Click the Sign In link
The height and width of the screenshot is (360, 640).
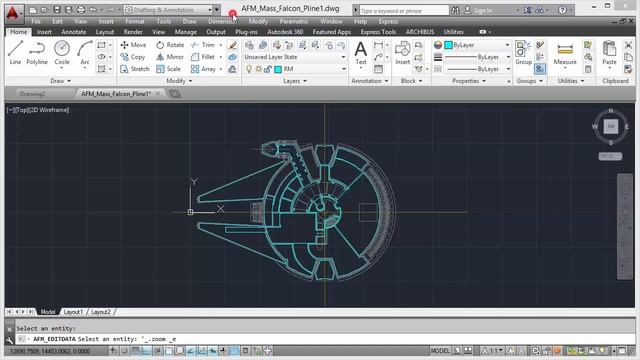tap(482, 11)
